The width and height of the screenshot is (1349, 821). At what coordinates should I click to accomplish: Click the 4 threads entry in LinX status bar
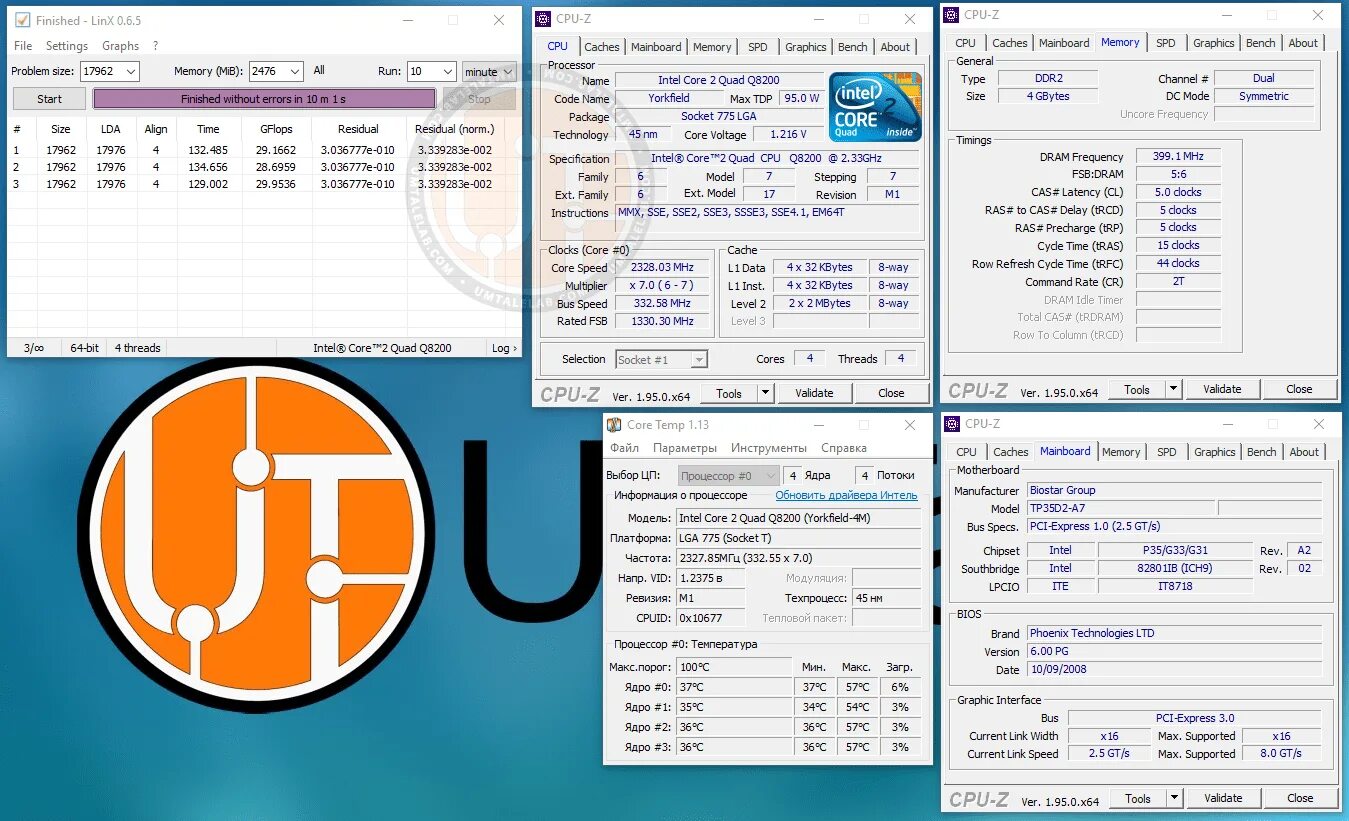pos(137,348)
